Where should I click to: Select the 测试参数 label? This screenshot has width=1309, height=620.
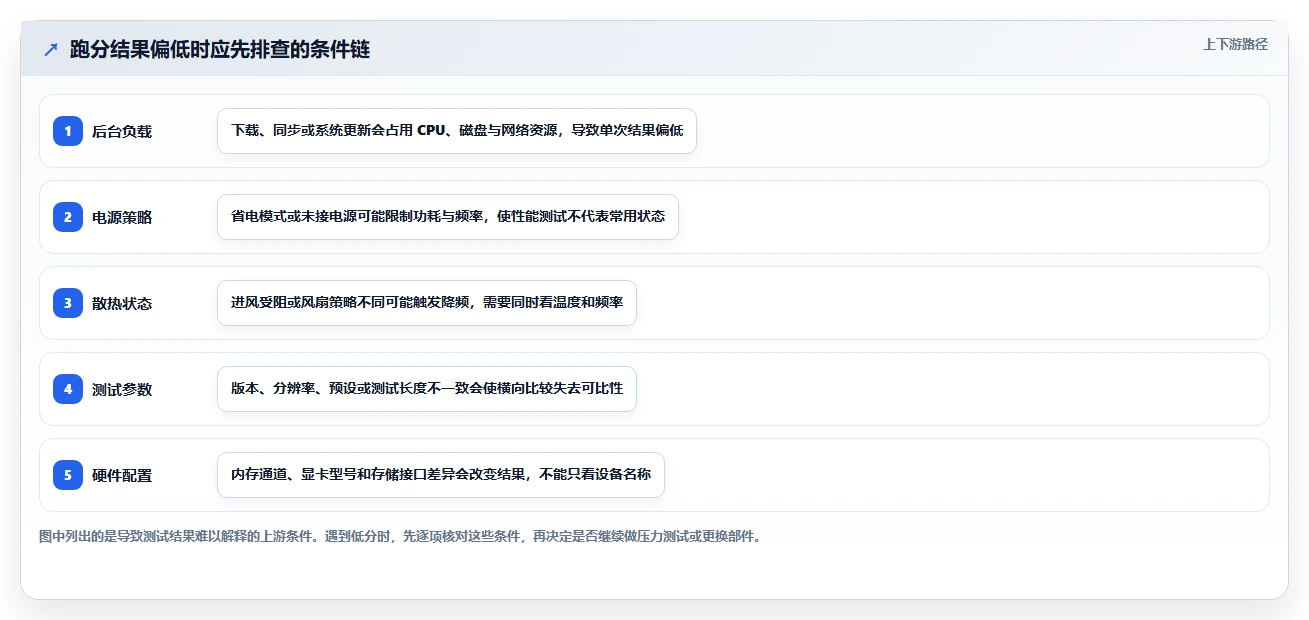pyautogui.click(x=122, y=389)
